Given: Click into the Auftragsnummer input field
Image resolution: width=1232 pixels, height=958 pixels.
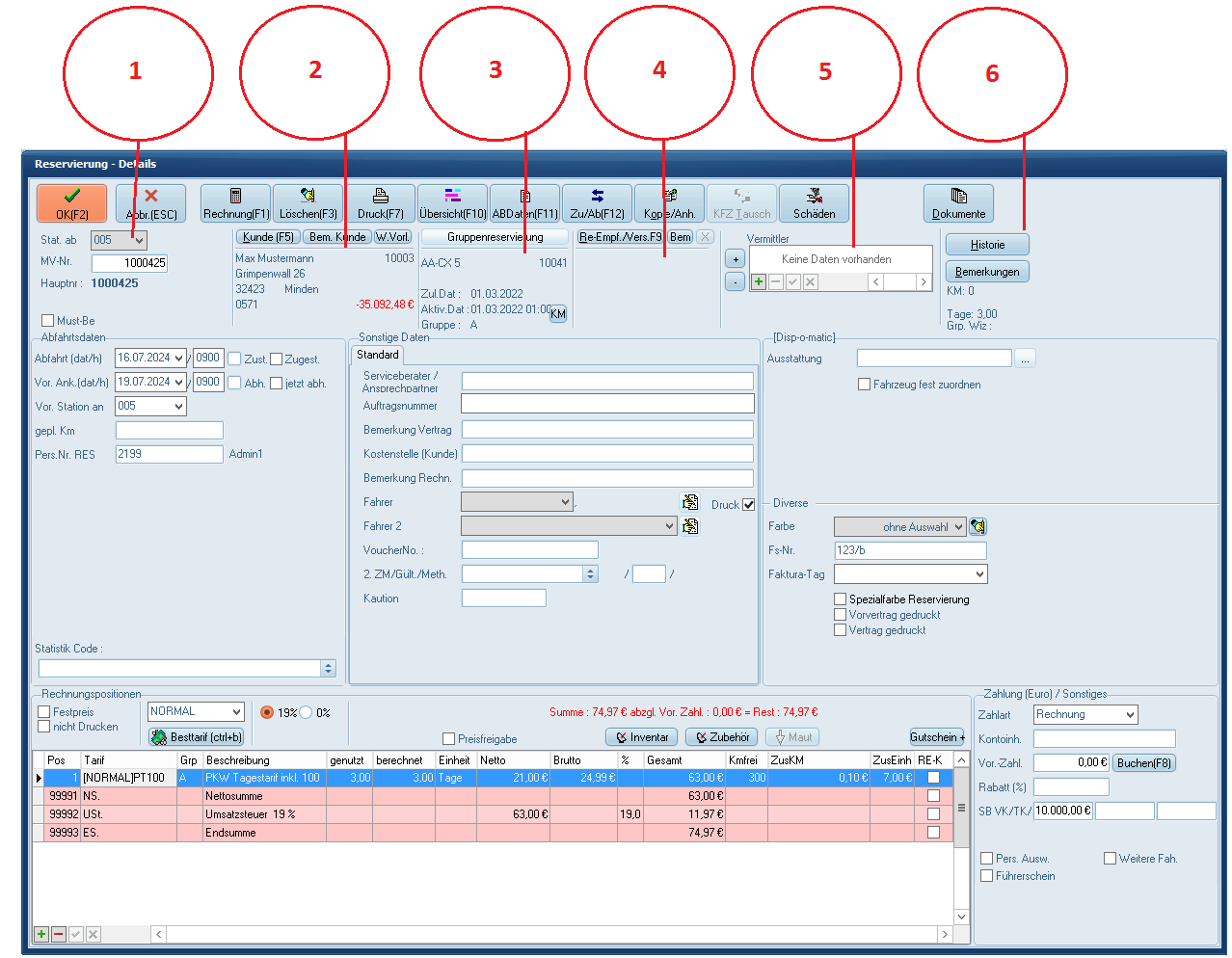Looking at the screenshot, I should tap(607, 405).
